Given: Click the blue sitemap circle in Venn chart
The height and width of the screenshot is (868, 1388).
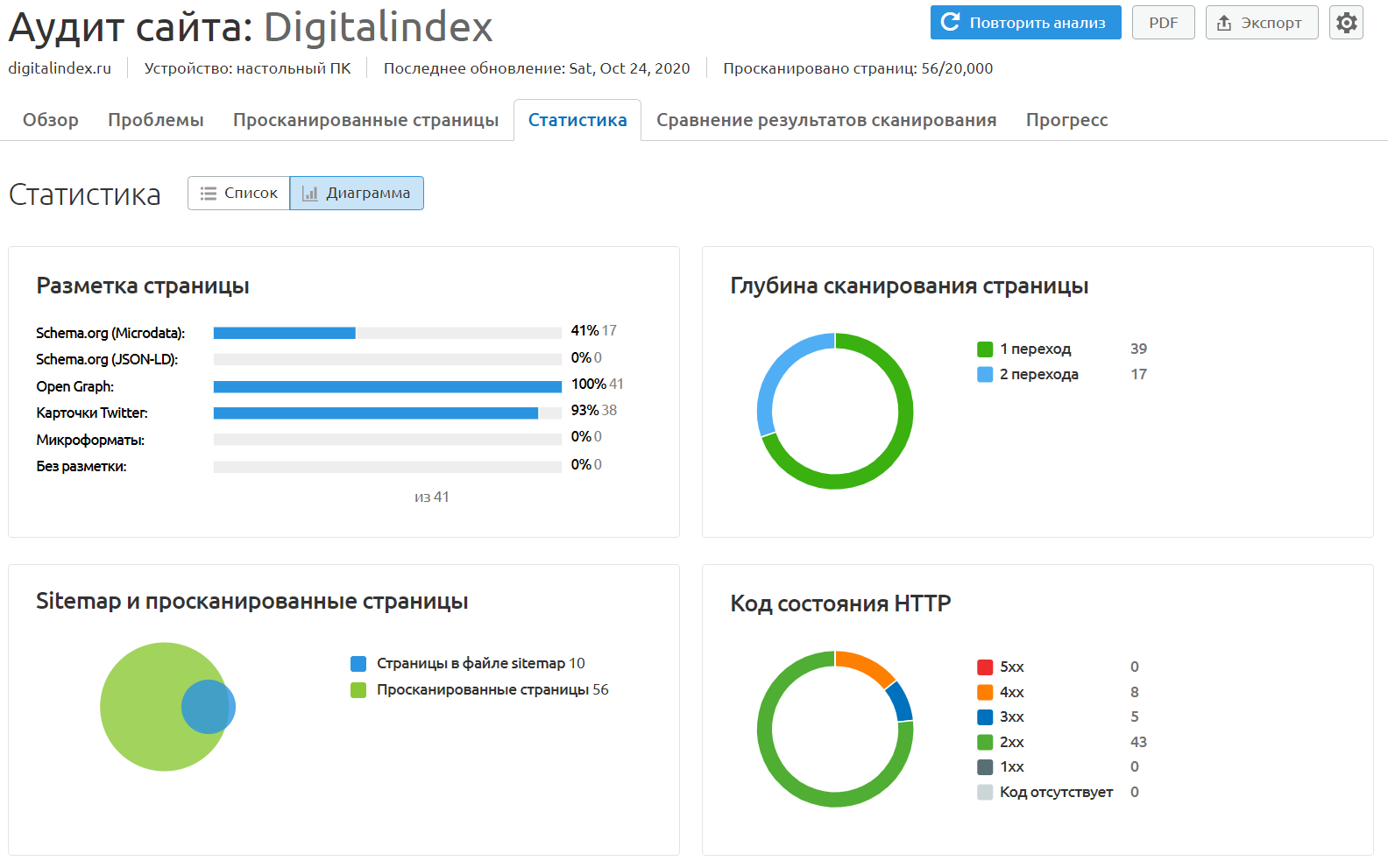Looking at the screenshot, I should pyautogui.click(x=209, y=707).
